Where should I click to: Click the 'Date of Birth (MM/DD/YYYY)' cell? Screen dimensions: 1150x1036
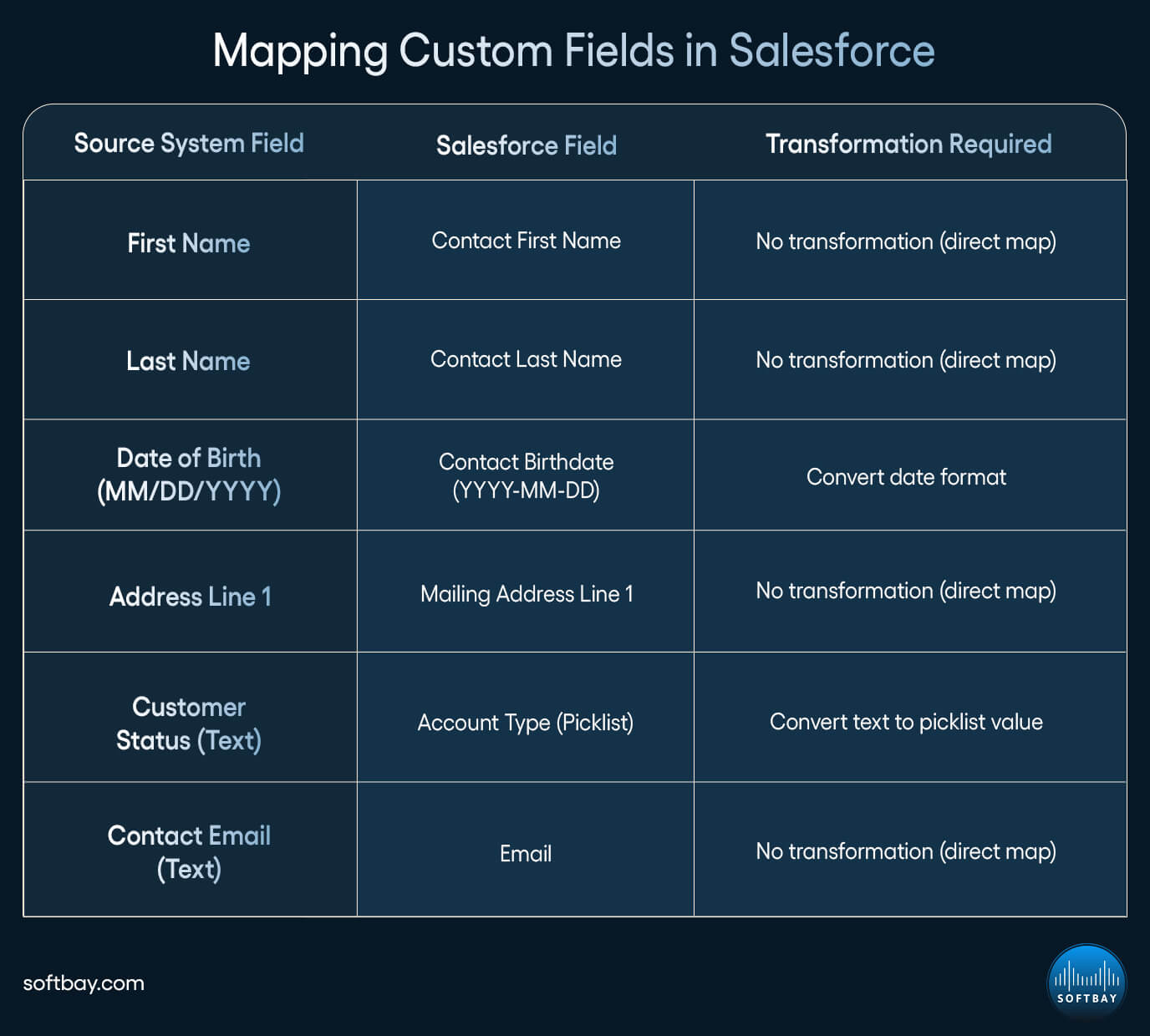191,475
